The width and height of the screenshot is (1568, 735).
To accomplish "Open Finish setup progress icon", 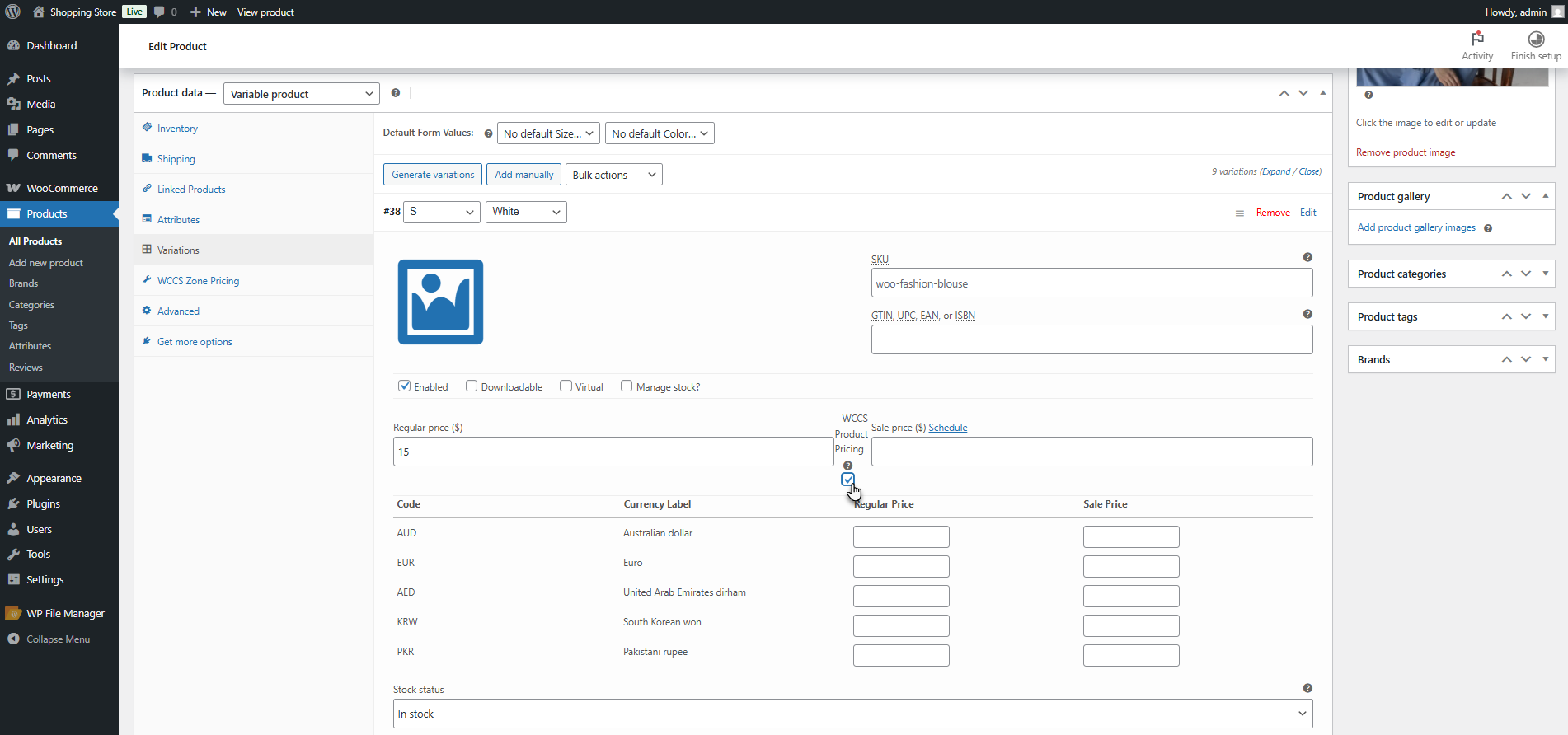I will click(1536, 39).
